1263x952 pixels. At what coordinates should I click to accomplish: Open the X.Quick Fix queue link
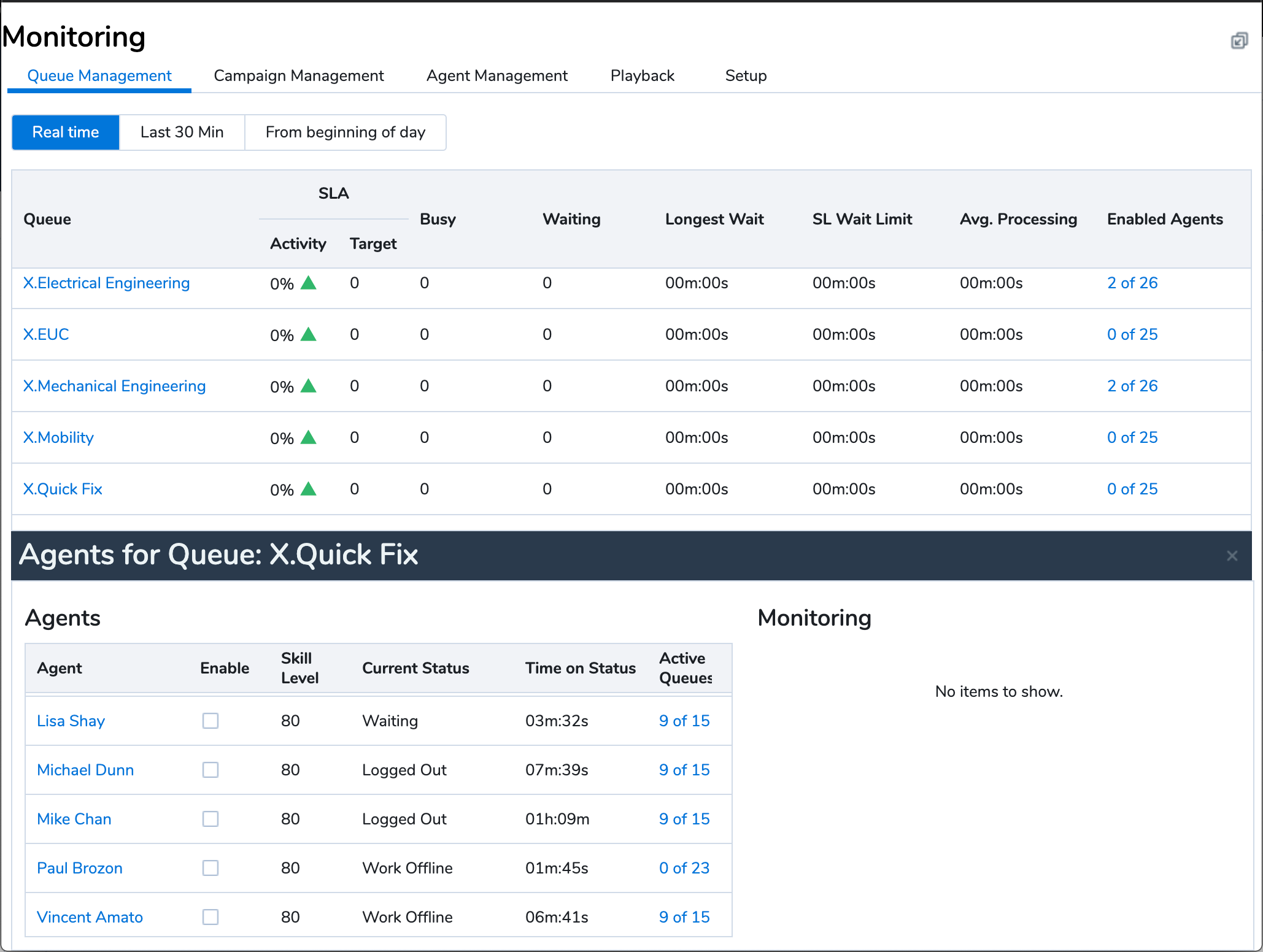coord(63,489)
